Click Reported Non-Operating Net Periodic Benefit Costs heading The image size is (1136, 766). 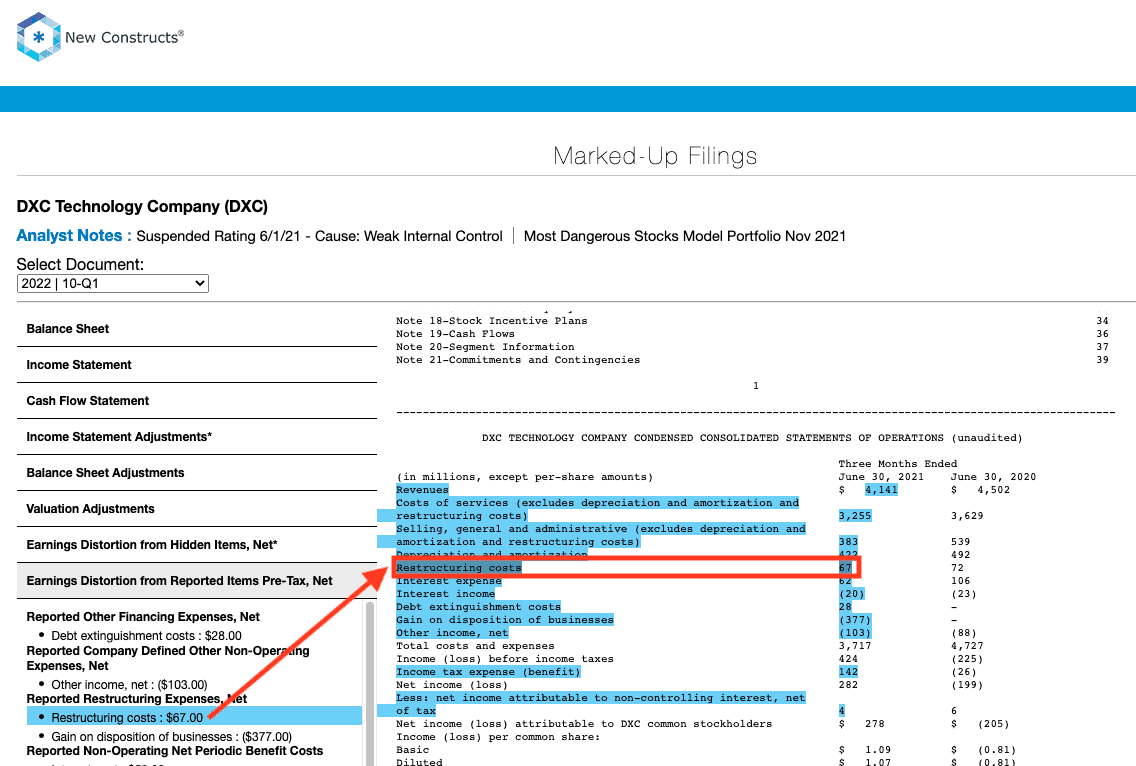point(175,751)
